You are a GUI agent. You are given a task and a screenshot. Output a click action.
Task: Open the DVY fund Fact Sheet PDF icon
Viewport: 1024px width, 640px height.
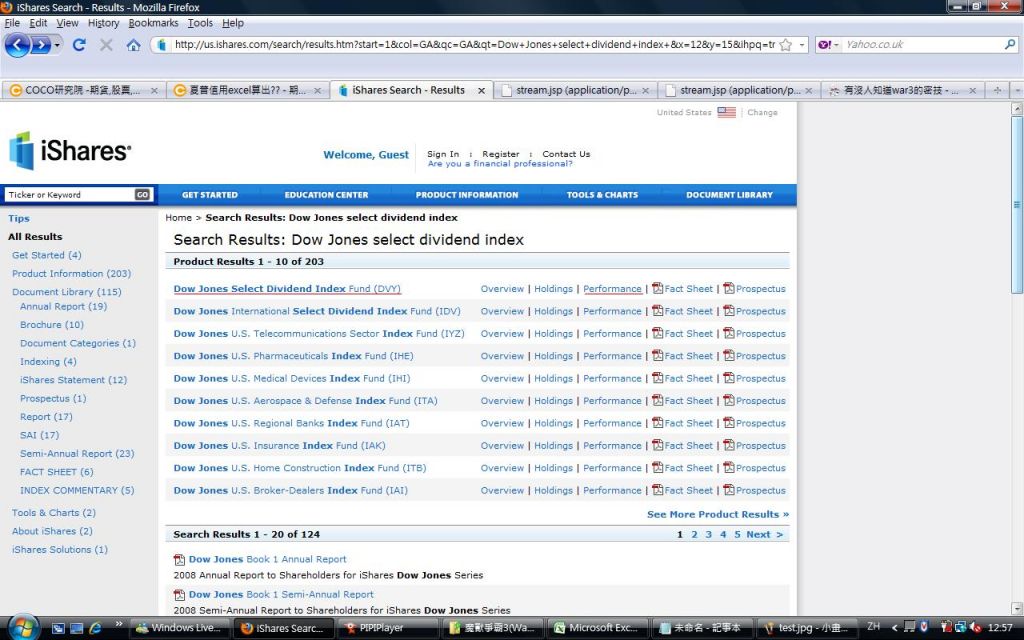tap(657, 289)
